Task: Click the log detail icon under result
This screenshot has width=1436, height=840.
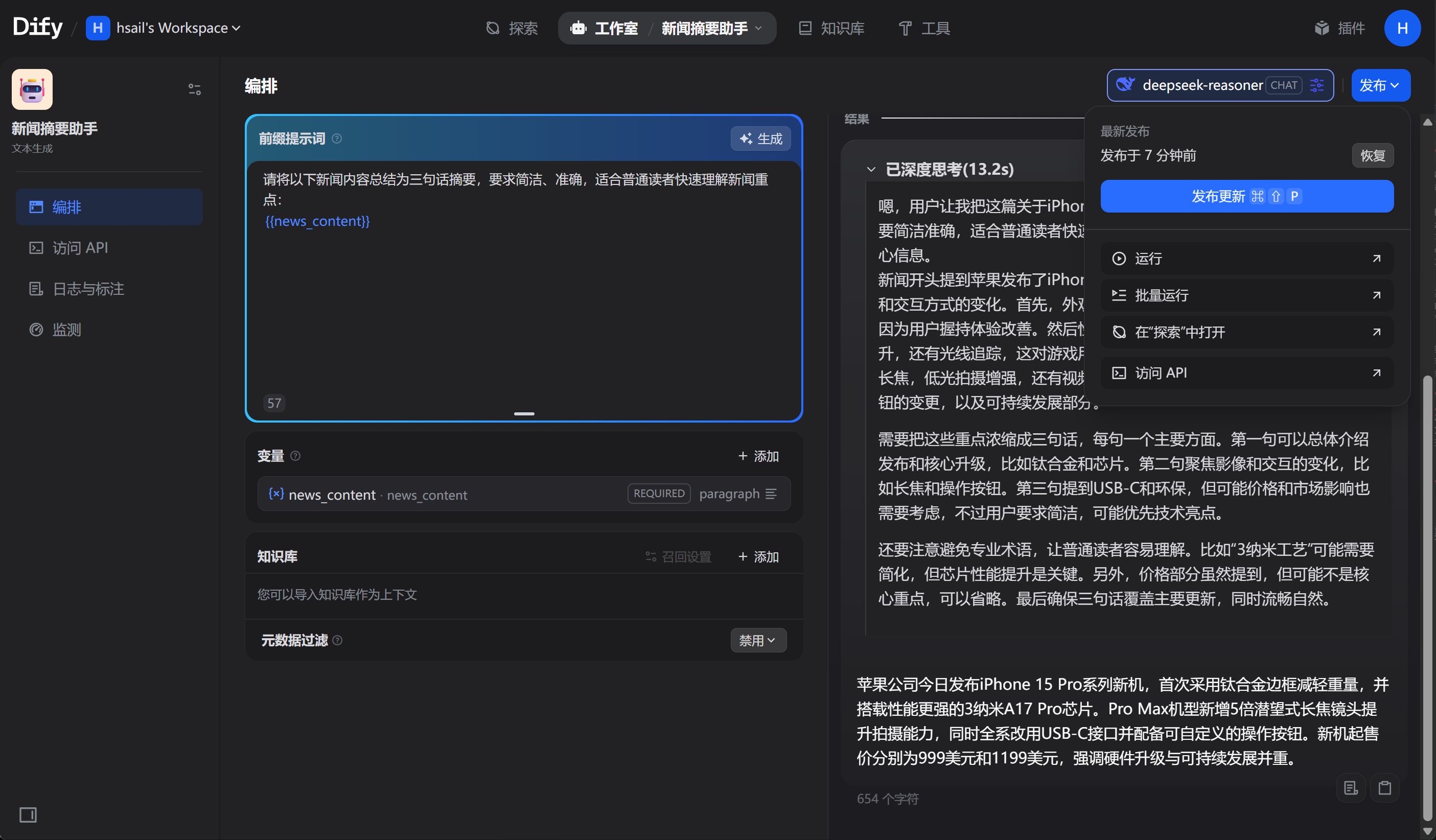Action: pos(1351,788)
